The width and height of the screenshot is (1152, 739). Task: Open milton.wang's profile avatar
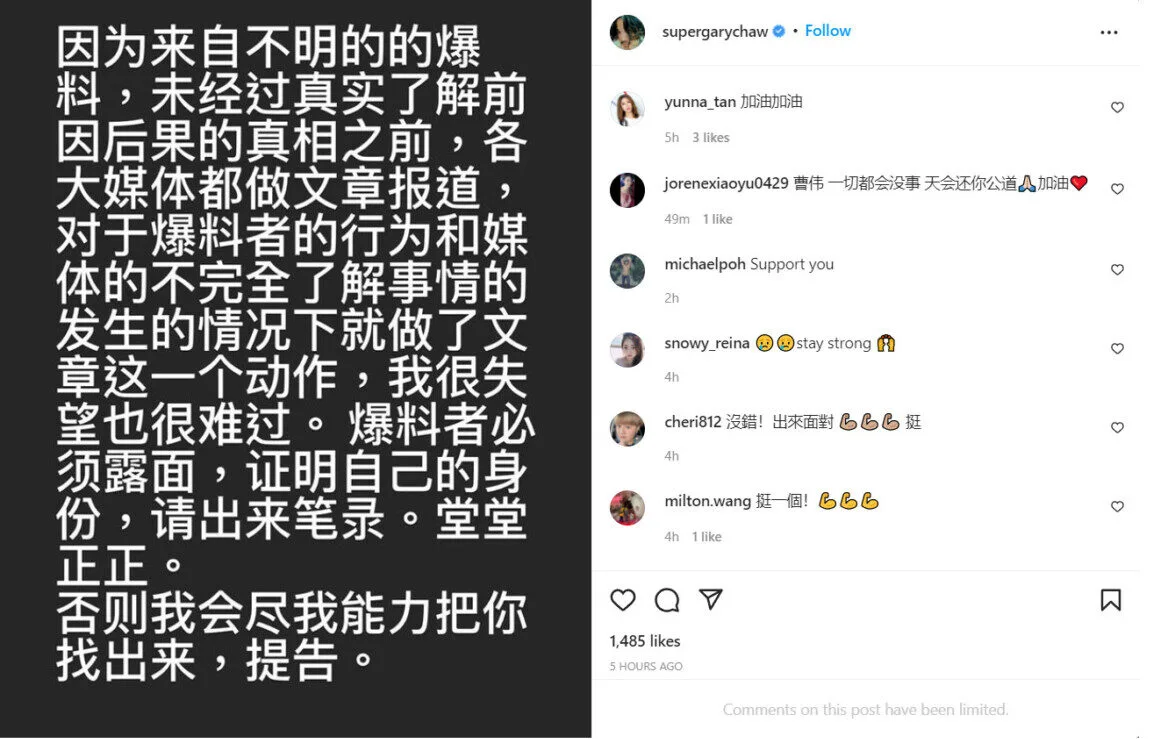pyautogui.click(x=627, y=508)
